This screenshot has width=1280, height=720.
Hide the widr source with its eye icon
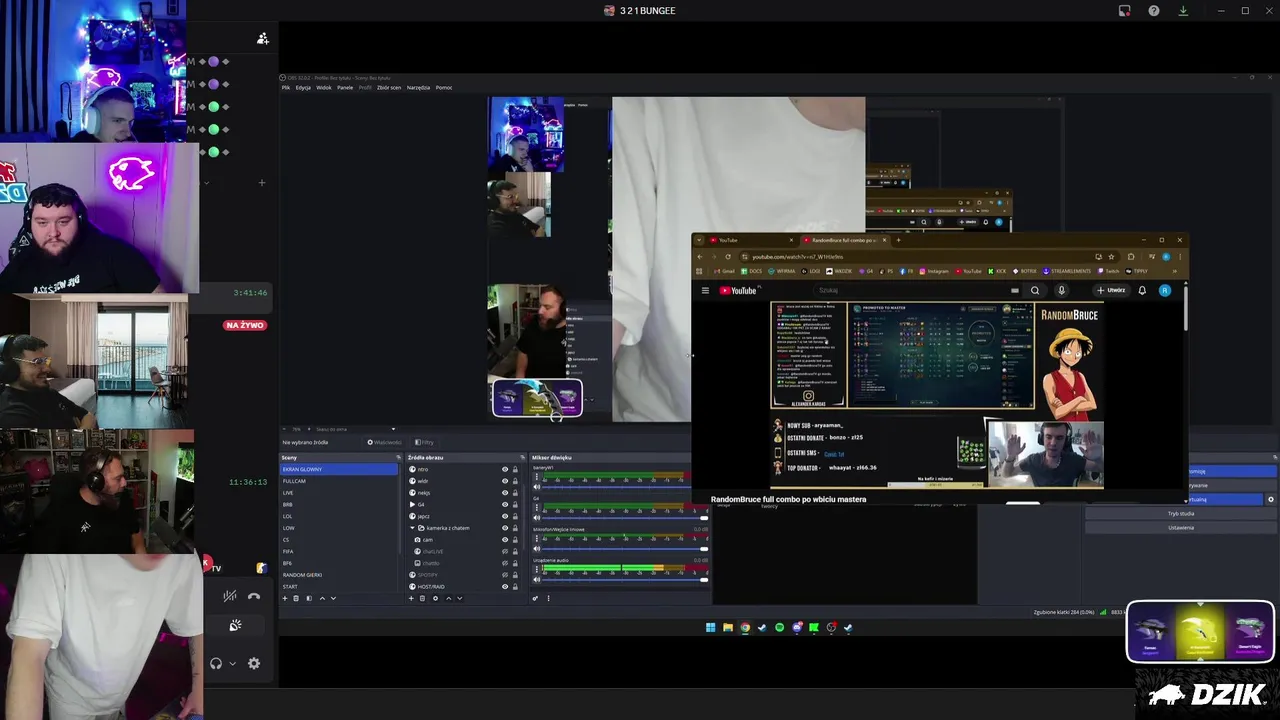(x=505, y=481)
